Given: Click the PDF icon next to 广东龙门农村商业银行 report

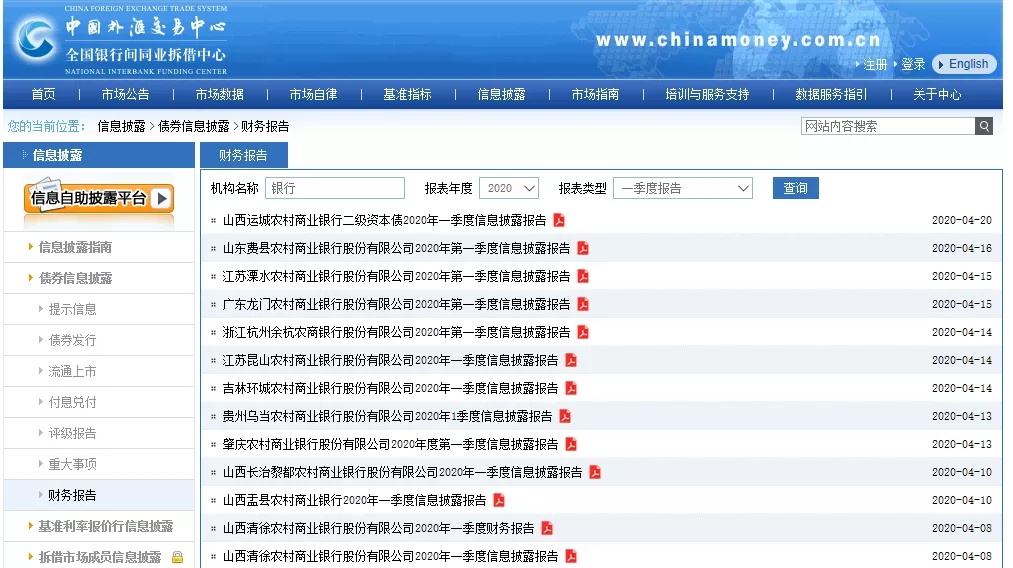Looking at the screenshot, I should point(583,304).
